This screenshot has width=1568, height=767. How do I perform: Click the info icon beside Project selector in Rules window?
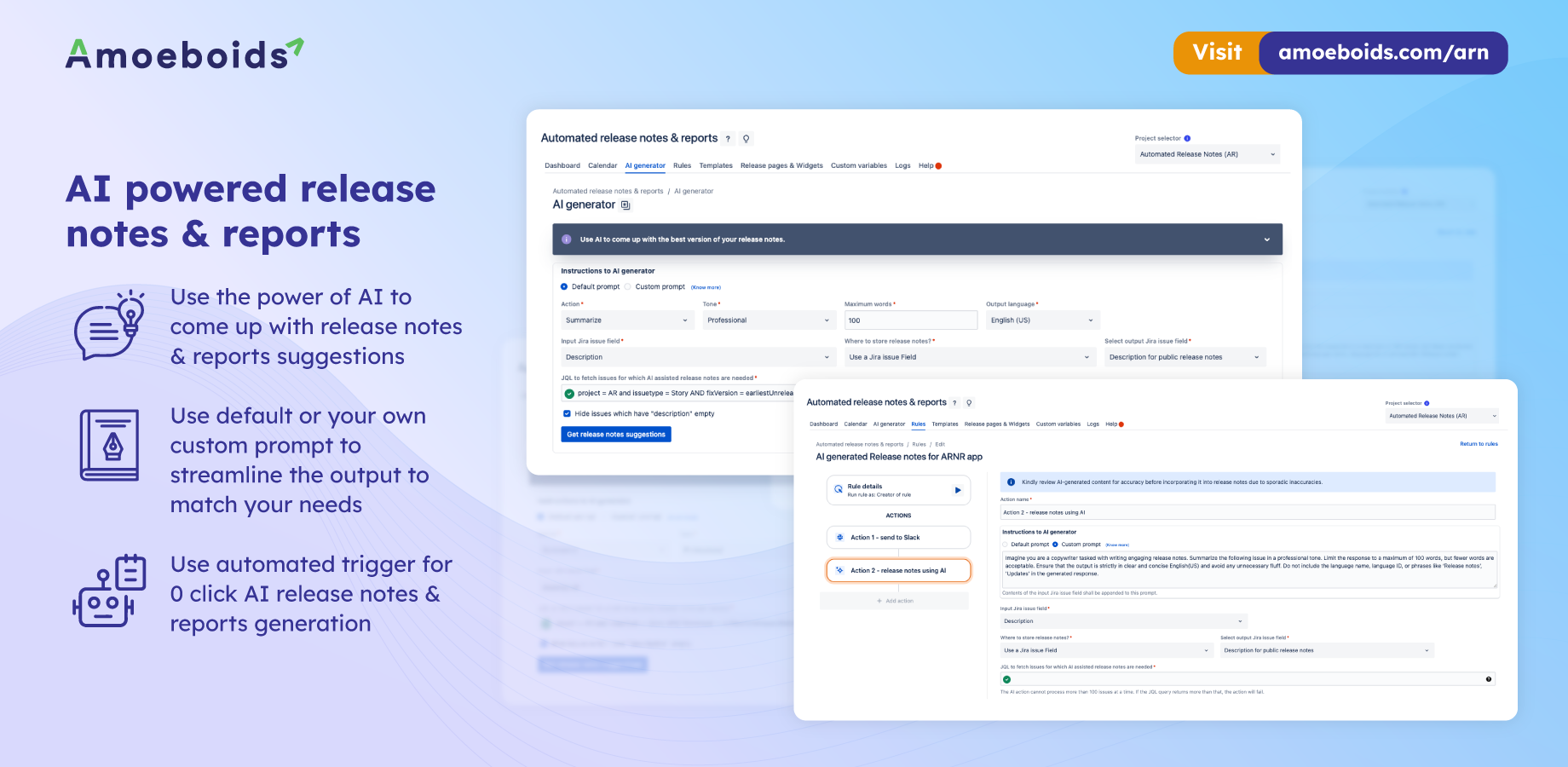pyautogui.click(x=1427, y=403)
